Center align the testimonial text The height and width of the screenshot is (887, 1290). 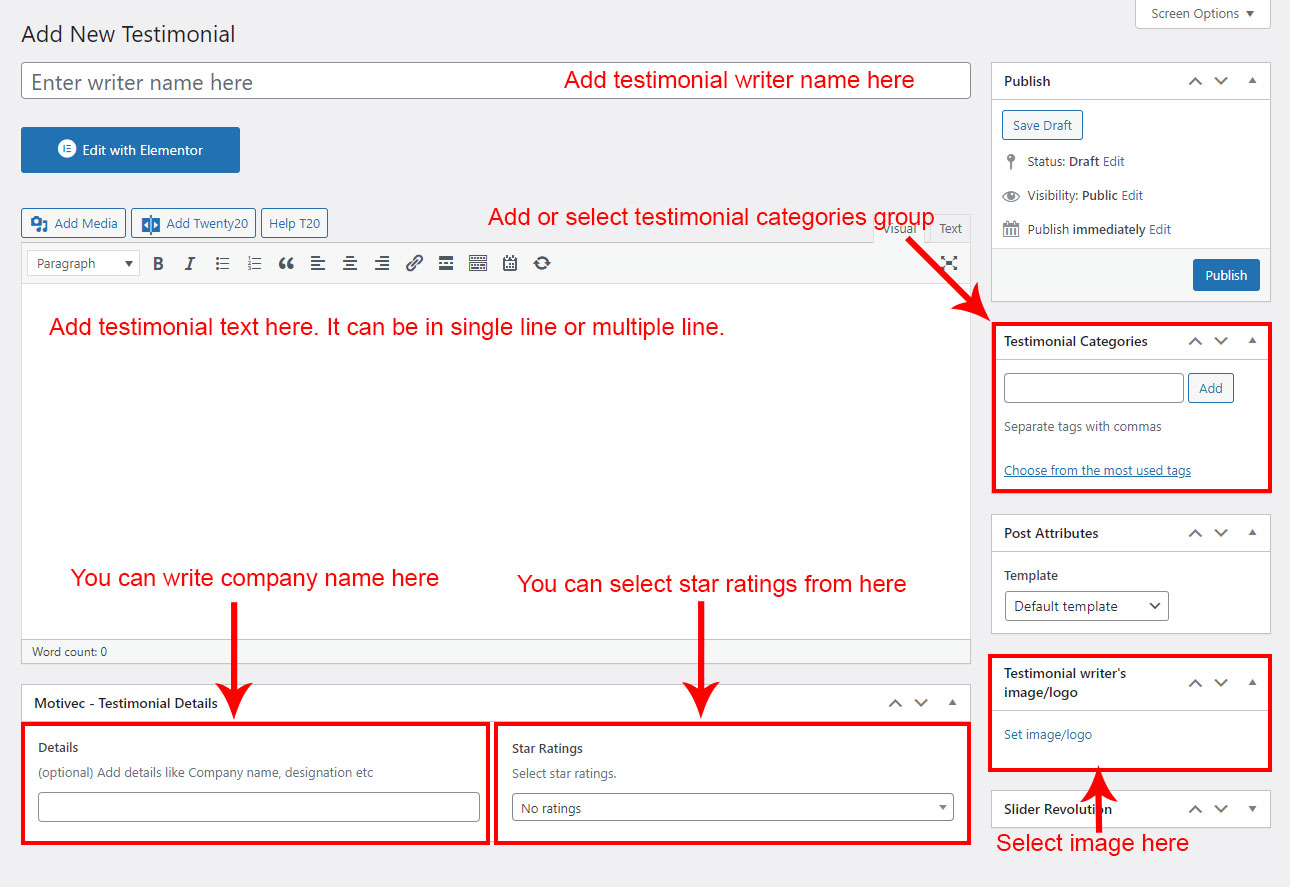pos(350,264)
